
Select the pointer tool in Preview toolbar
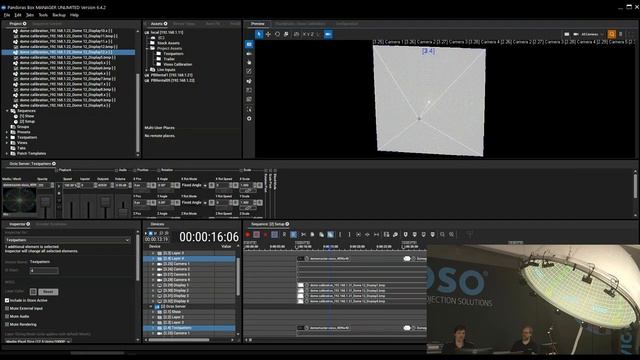tap(259, 34)
